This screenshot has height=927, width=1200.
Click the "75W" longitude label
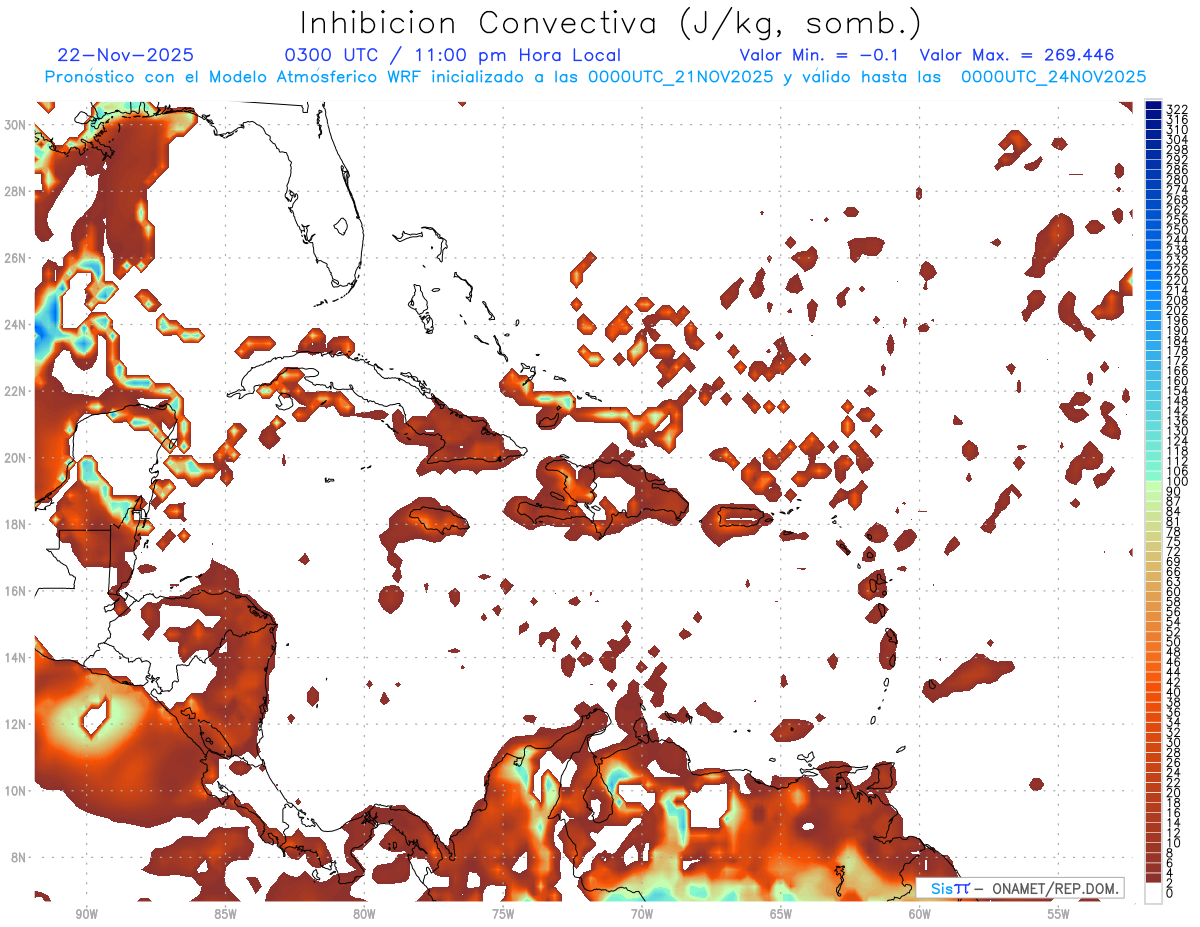pos(503,914)
